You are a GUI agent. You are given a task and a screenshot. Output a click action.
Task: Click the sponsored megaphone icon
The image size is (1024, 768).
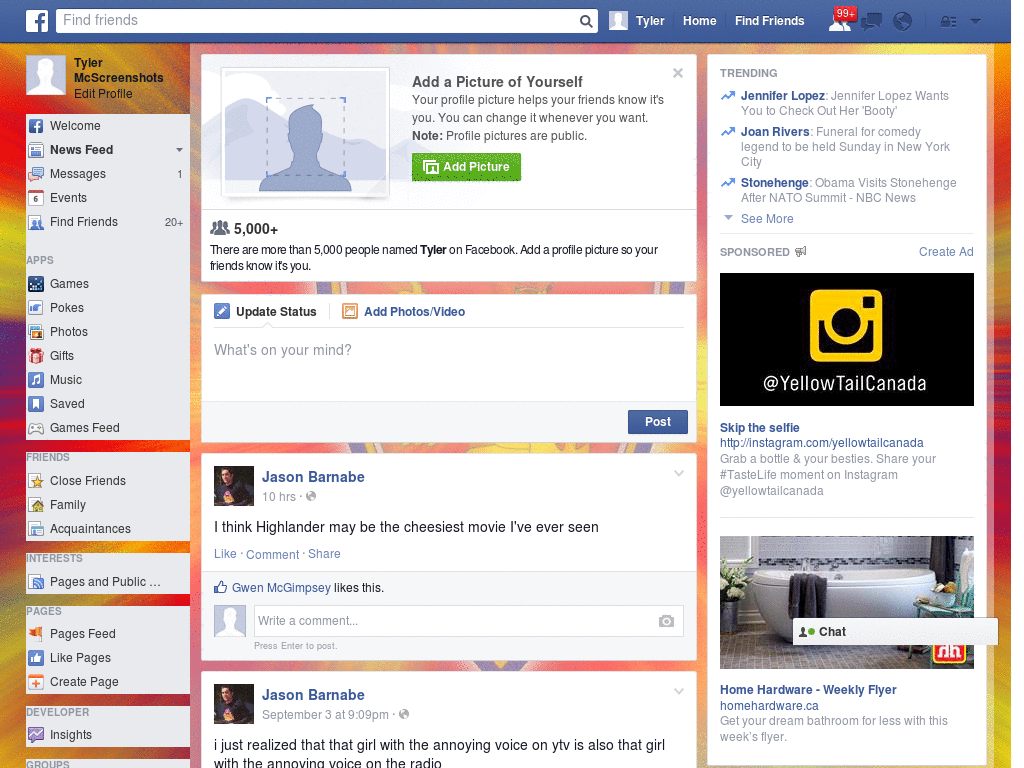(801, 251)
